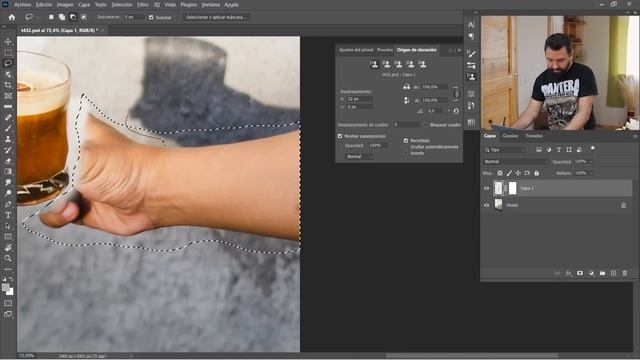Toggle Mostrar superposición checkbox
Image resolution: width=640 pixels, height=360 pixels.
tap(340, 136)
